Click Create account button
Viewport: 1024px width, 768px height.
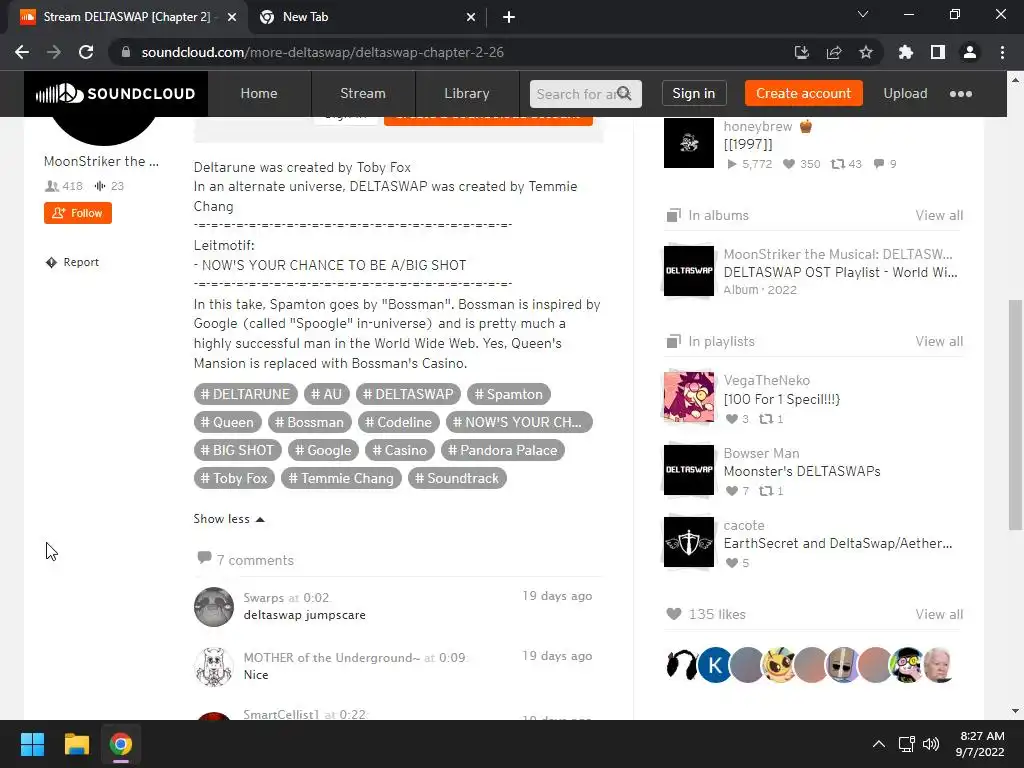pos(803,93)
